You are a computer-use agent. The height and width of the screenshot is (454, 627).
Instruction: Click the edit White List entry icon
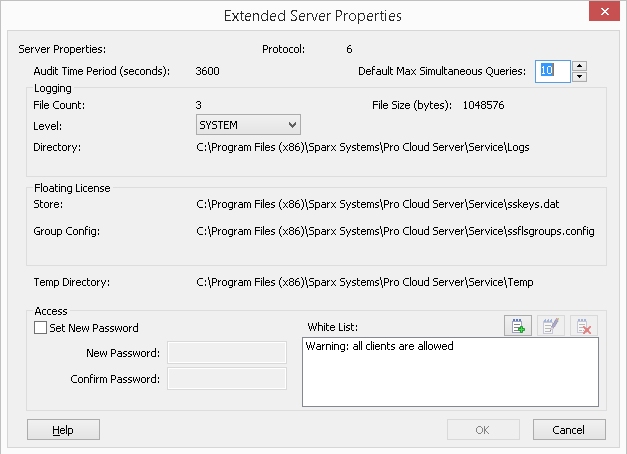(x=551, y=326)
